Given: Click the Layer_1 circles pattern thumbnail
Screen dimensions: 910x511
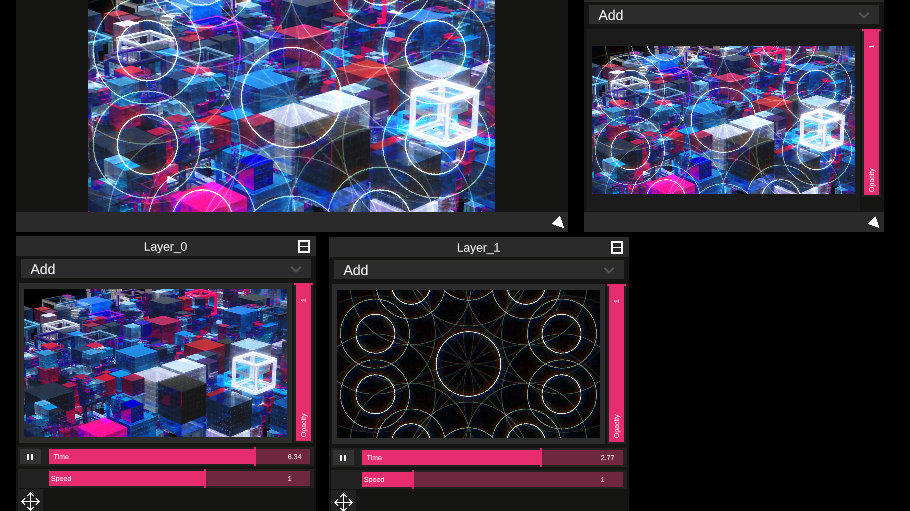Looking at the screenshot, I should [x=469, y=364].
